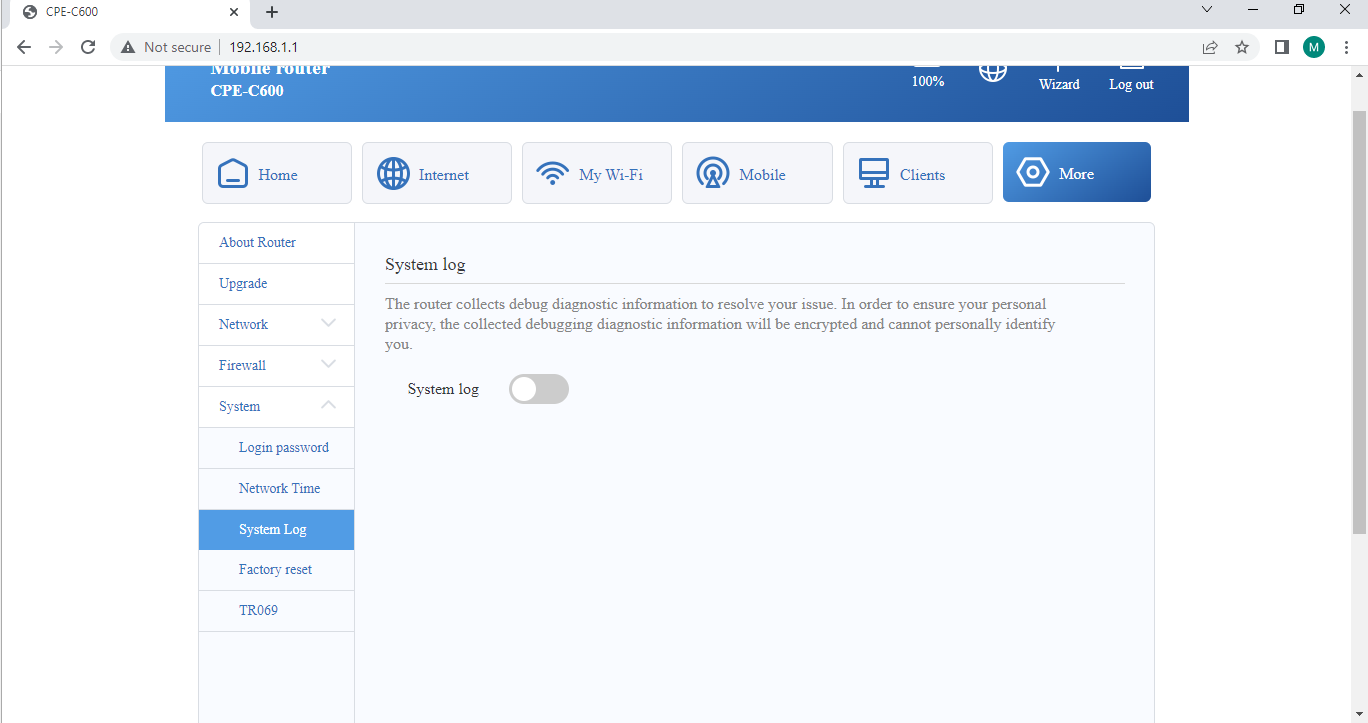Open the Home tab
This screenshot has height=723, width=1368.
[x=277, y=173]
